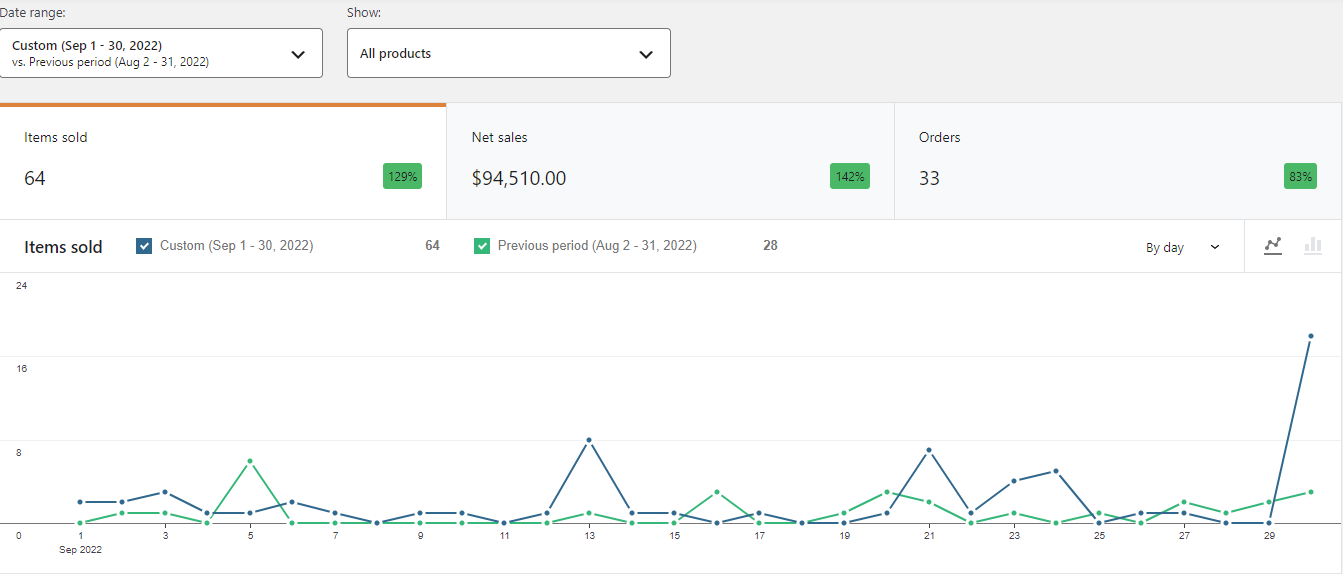Click the $94,510.00 net sales value
Screen dimensions: 1343x574
(x=519, y=178)
